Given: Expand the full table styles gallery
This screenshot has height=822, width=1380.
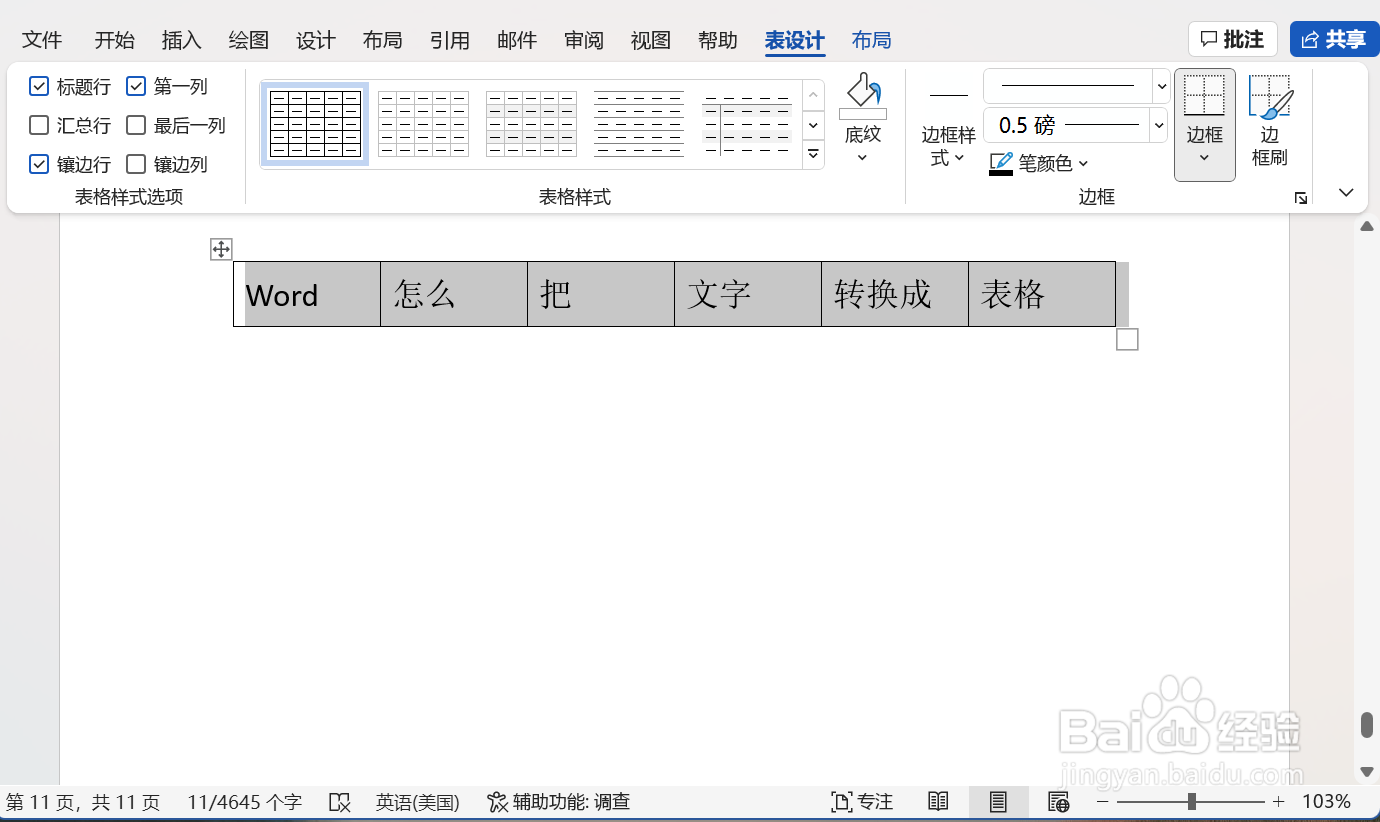Looking at the screenshot, I should (813, 155).
